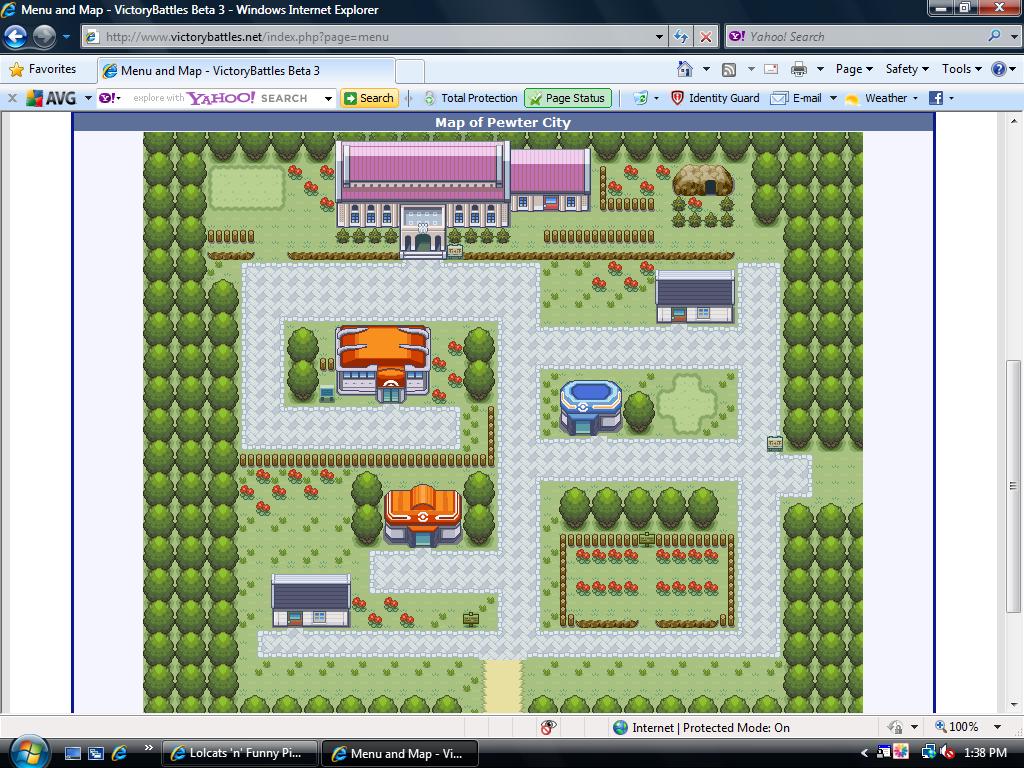
Task: Click the Help question mark icon
Action: (x=999, y=69)
